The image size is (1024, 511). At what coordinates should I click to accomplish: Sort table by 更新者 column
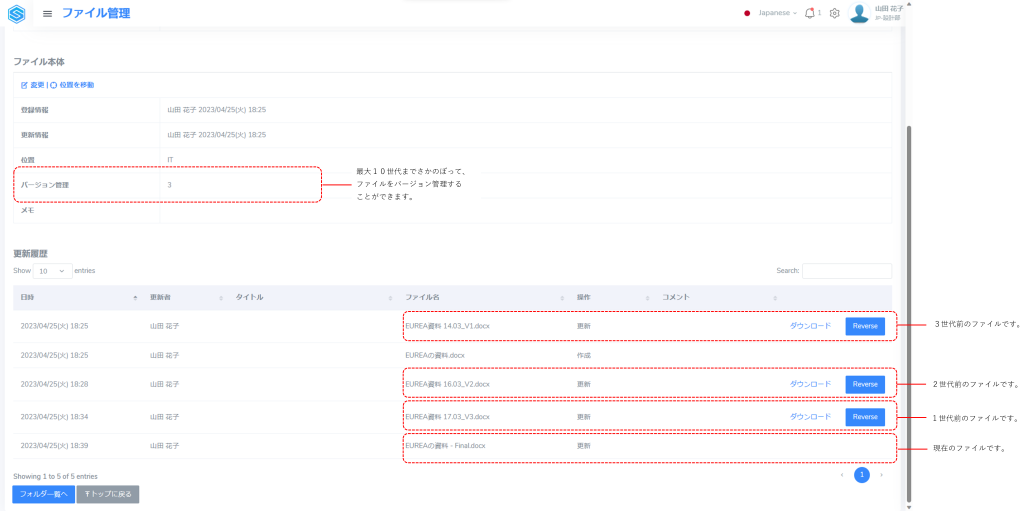coord(160,297)
